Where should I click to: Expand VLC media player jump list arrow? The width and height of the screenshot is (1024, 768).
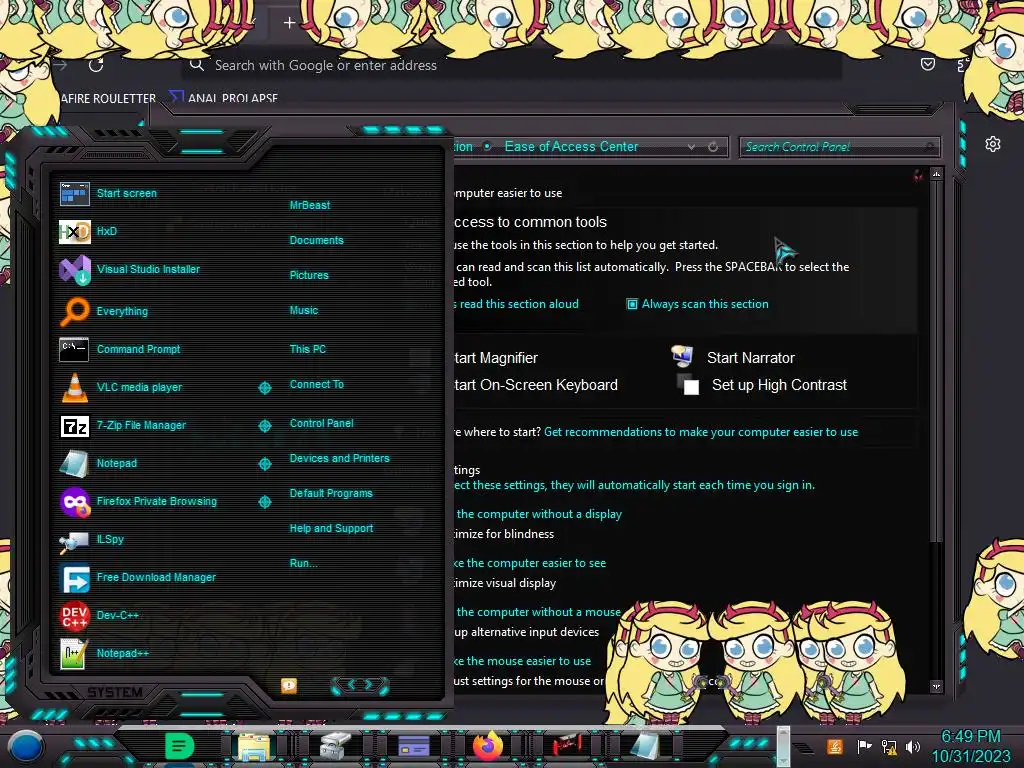[x=264, y=388]
